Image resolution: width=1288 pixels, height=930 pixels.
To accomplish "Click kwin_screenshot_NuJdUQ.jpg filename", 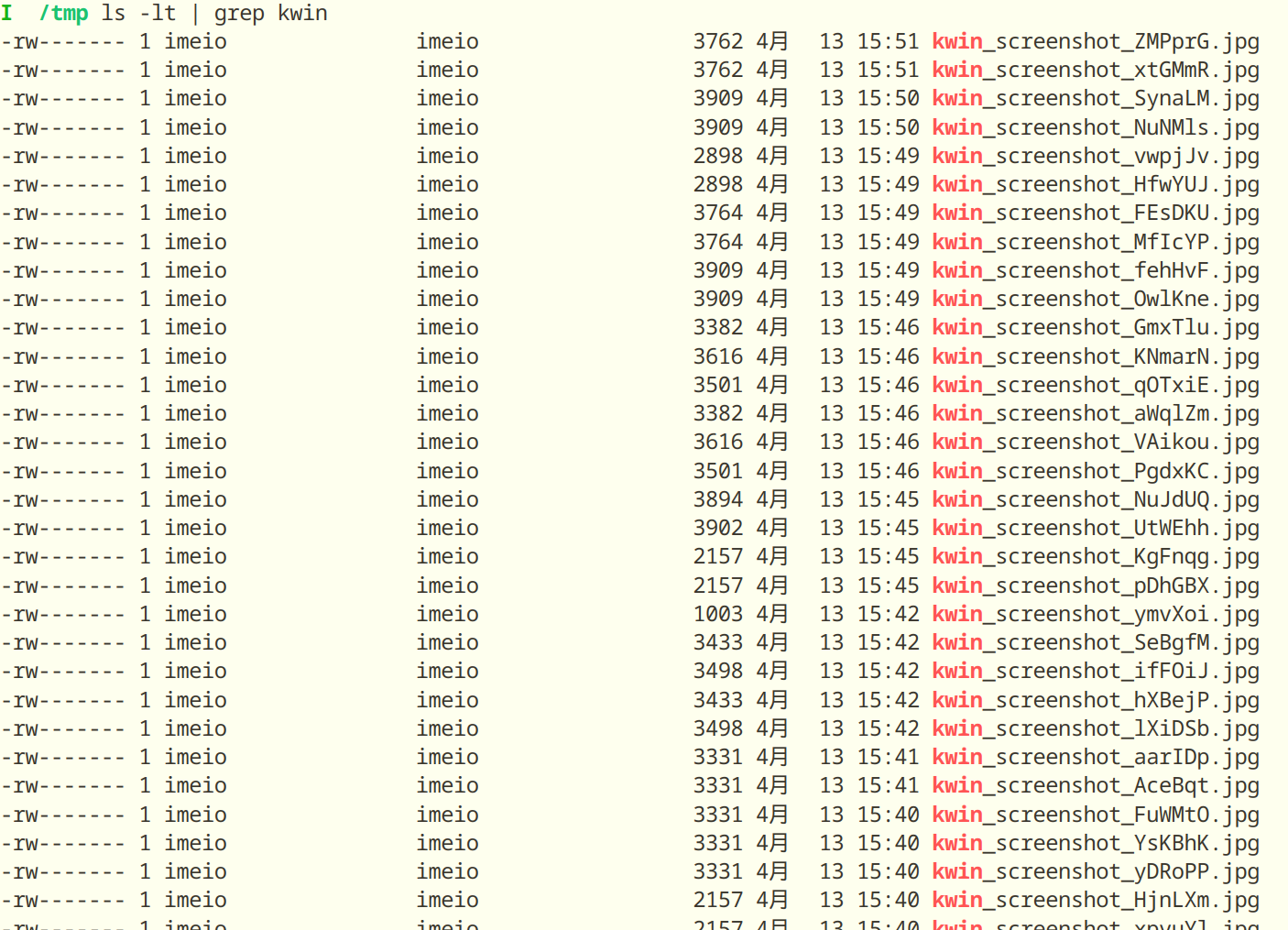I will [1096, 500].
